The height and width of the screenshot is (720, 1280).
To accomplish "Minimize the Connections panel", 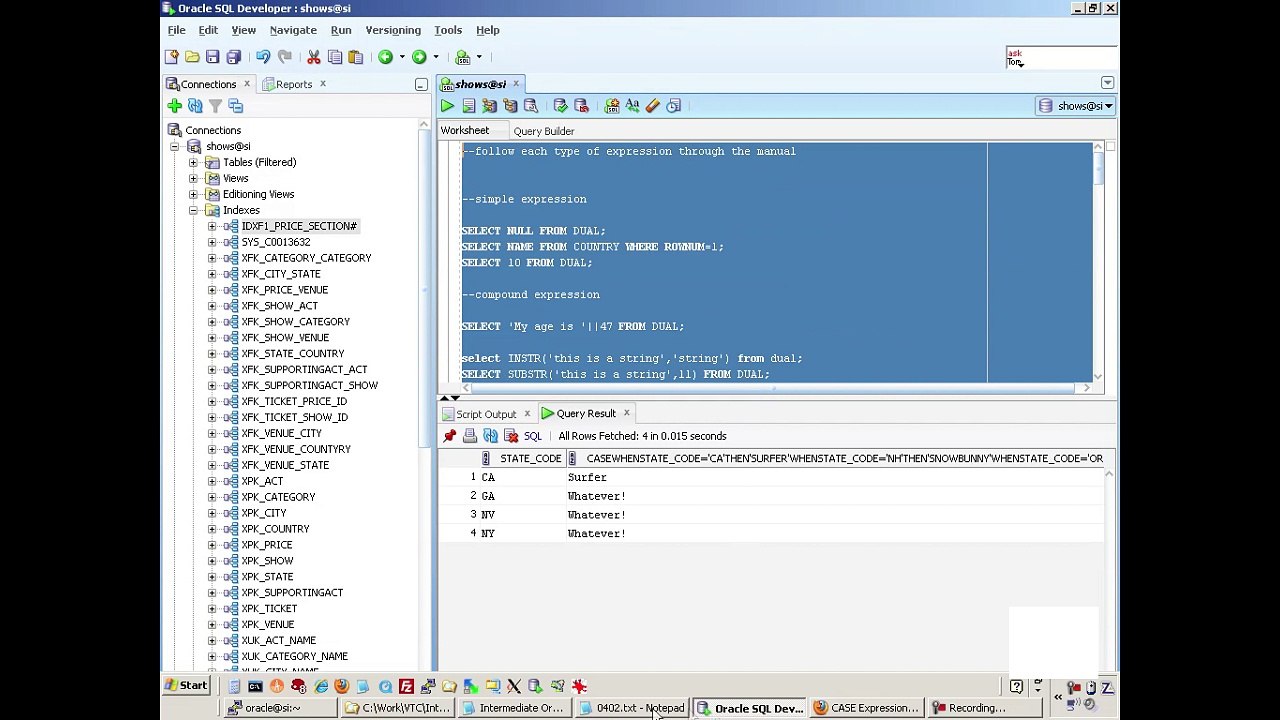I will 421,85.
